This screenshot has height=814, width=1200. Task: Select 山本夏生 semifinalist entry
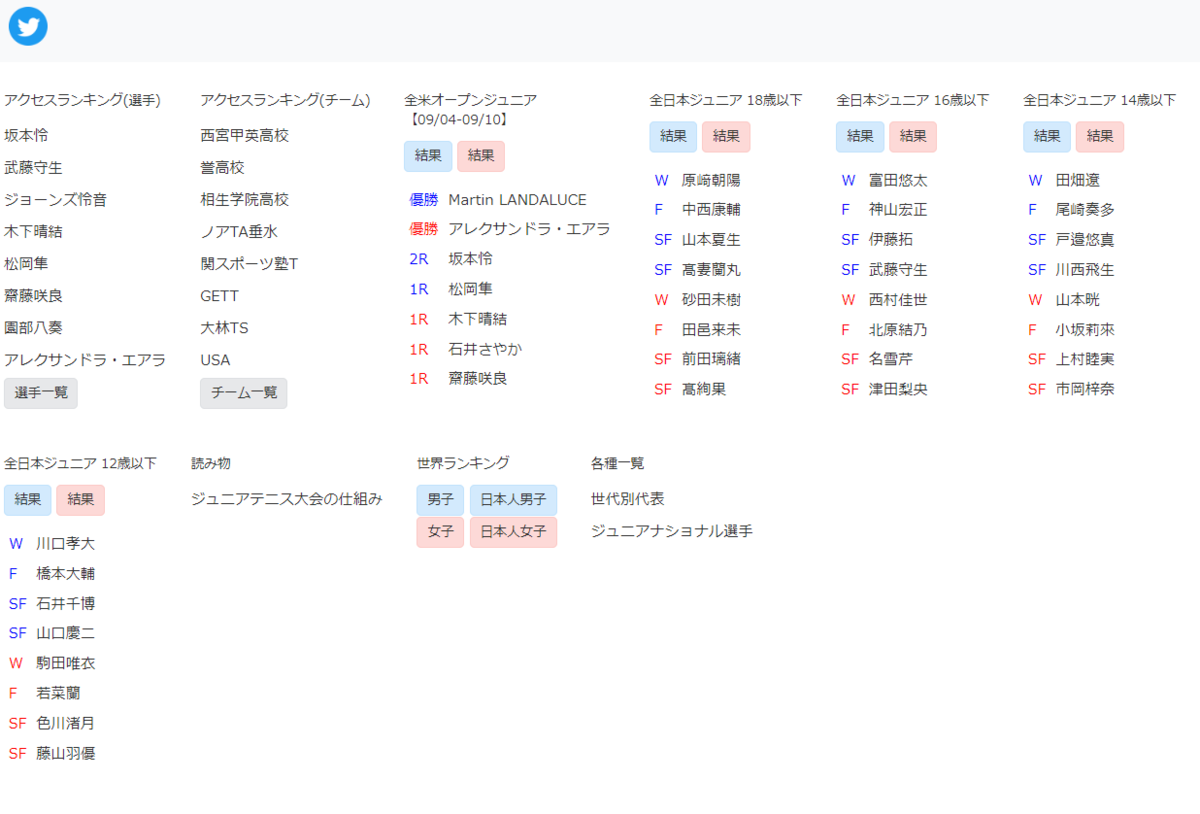(711, 240)
